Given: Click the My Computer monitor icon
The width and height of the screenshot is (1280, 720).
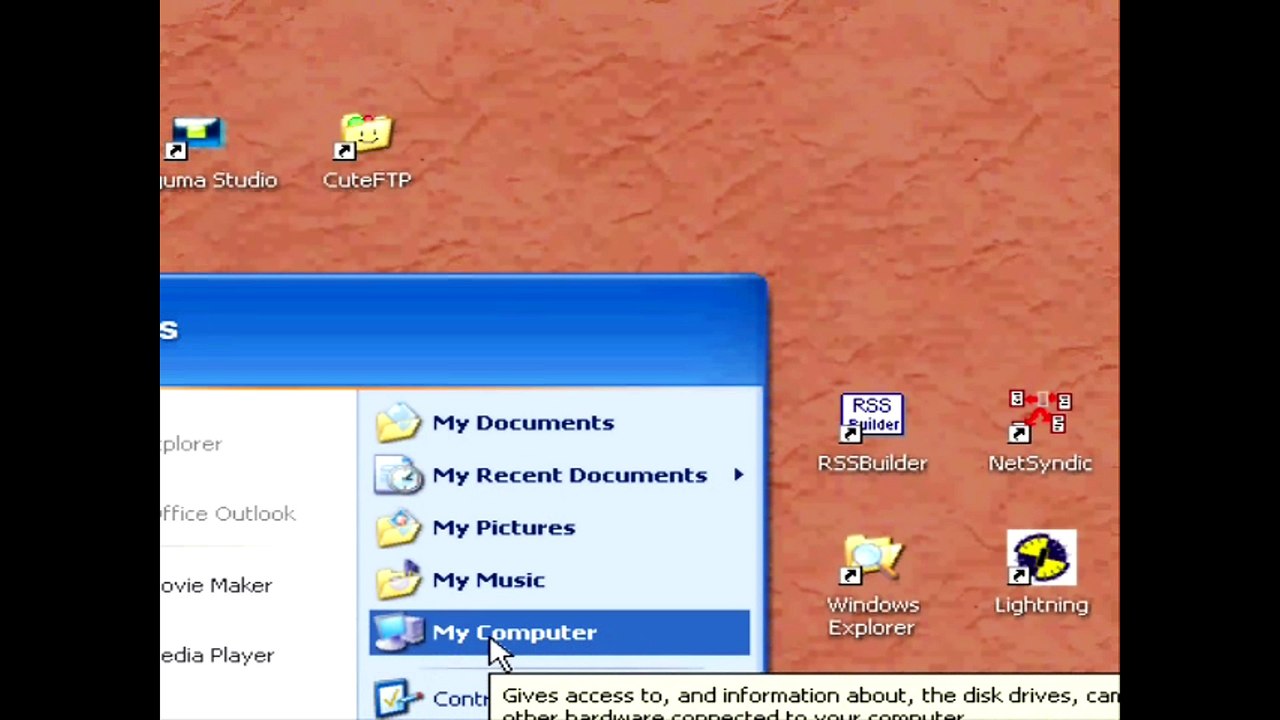Looking at the screenshot, I should (x=399, y=632).
